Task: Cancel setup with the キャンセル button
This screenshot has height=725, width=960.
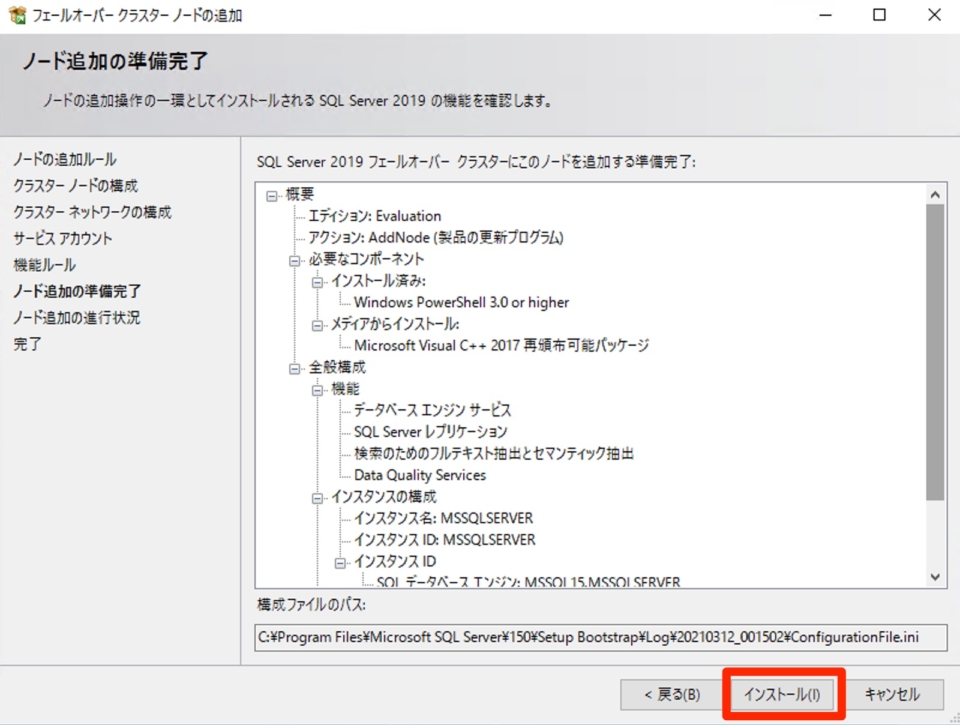Action: click(x=892, y=694)
